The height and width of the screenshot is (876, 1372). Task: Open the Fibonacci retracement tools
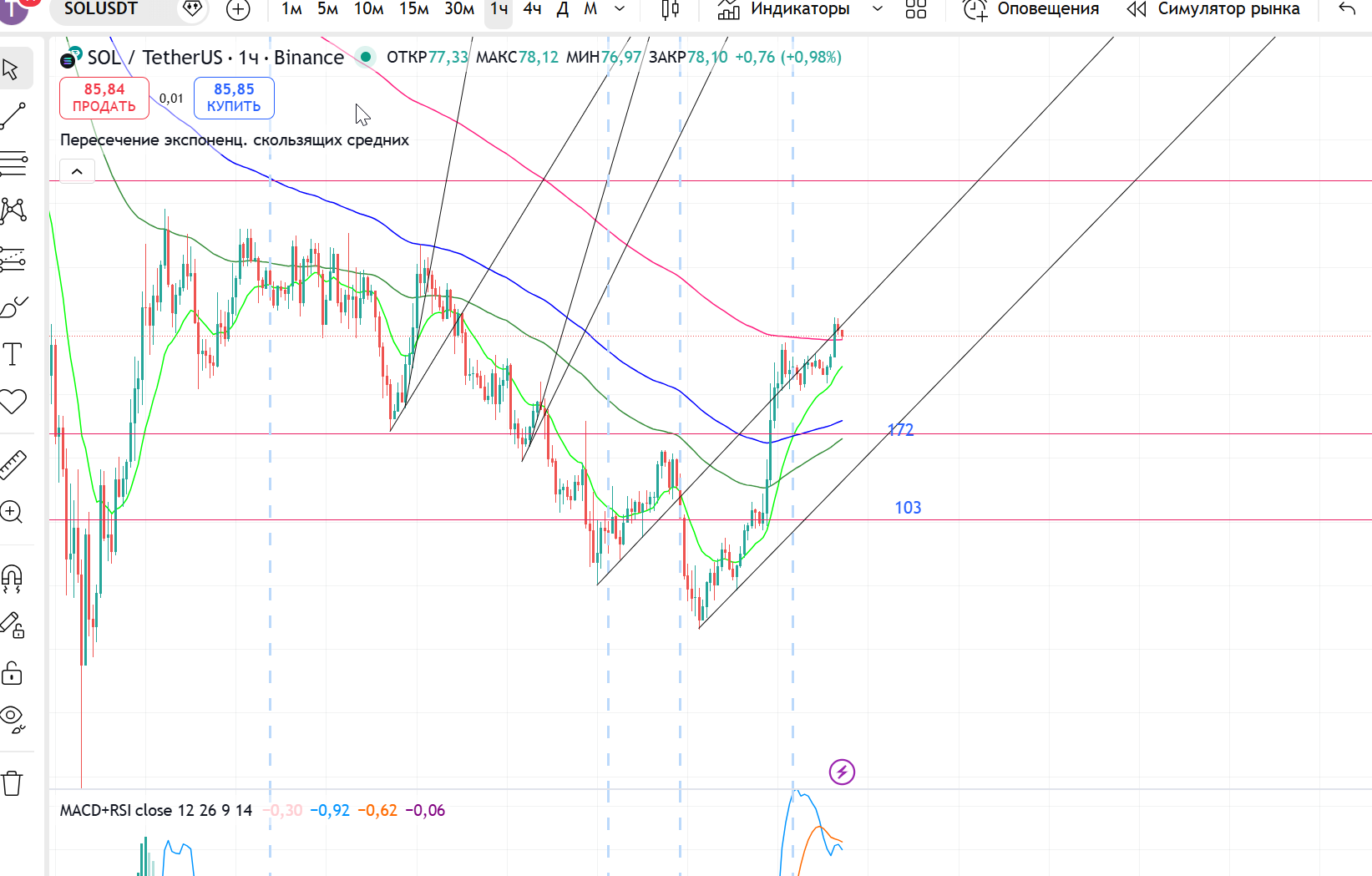[x=13, y=164]
